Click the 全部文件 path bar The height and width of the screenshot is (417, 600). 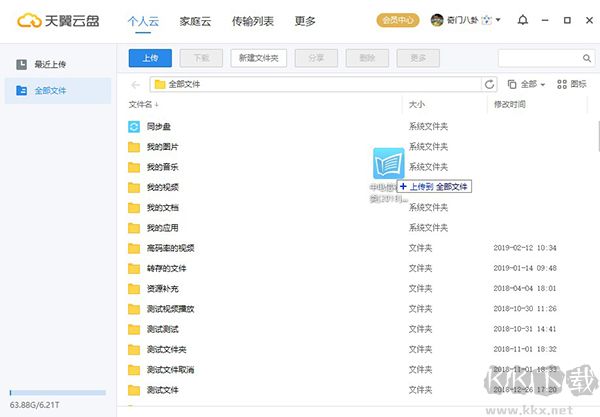pos(315,85)
